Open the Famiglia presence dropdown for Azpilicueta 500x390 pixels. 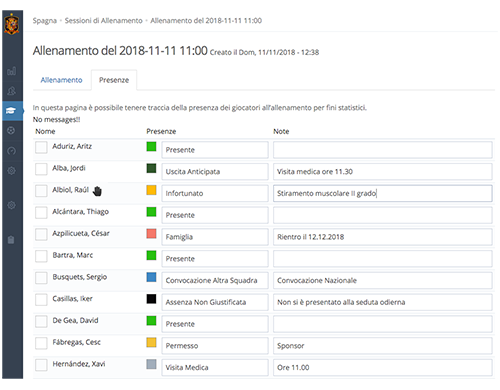[215, 237]
